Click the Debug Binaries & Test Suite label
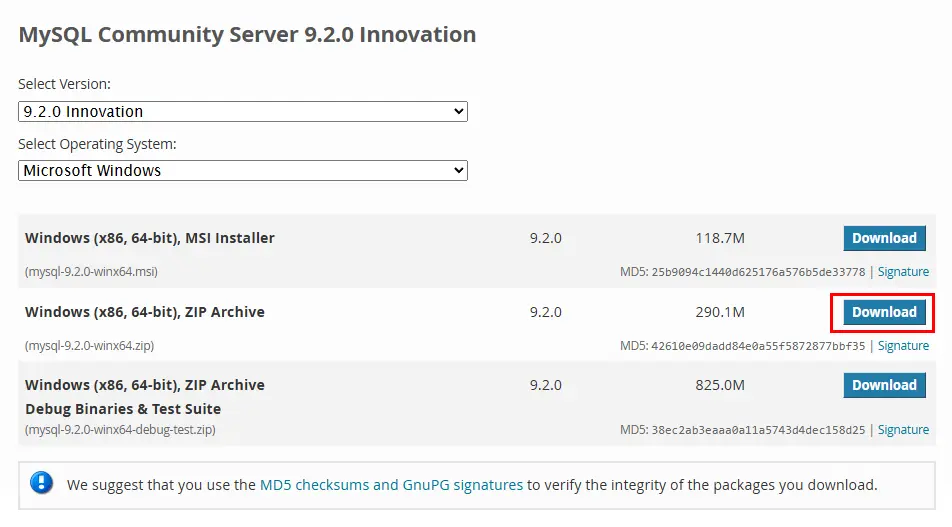952x527 pixels. [123, 409]
